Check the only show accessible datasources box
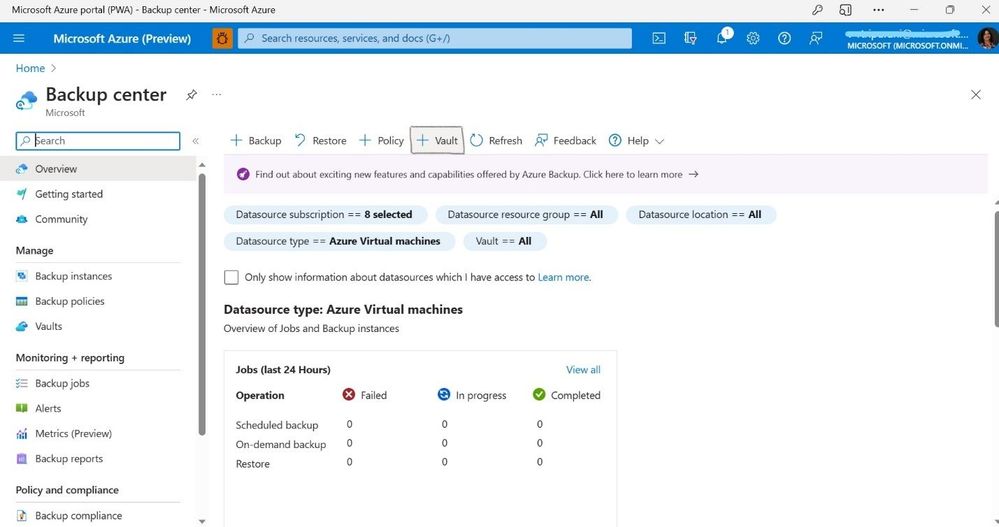 [x=231, y=277]
